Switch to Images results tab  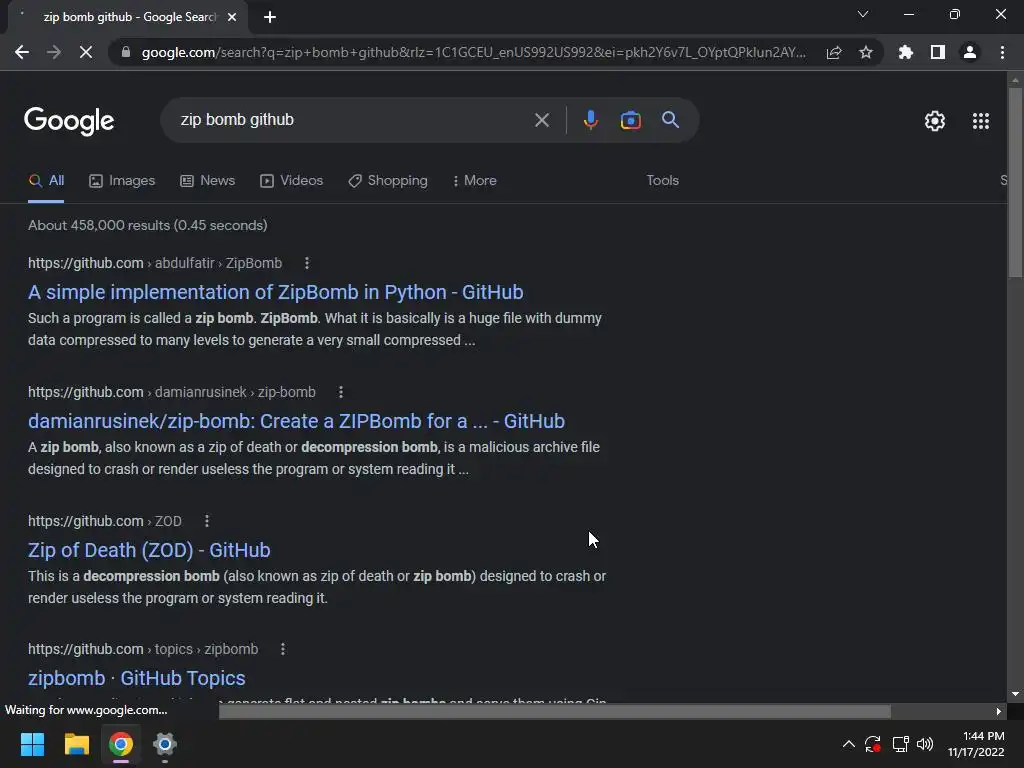[122, 180]
